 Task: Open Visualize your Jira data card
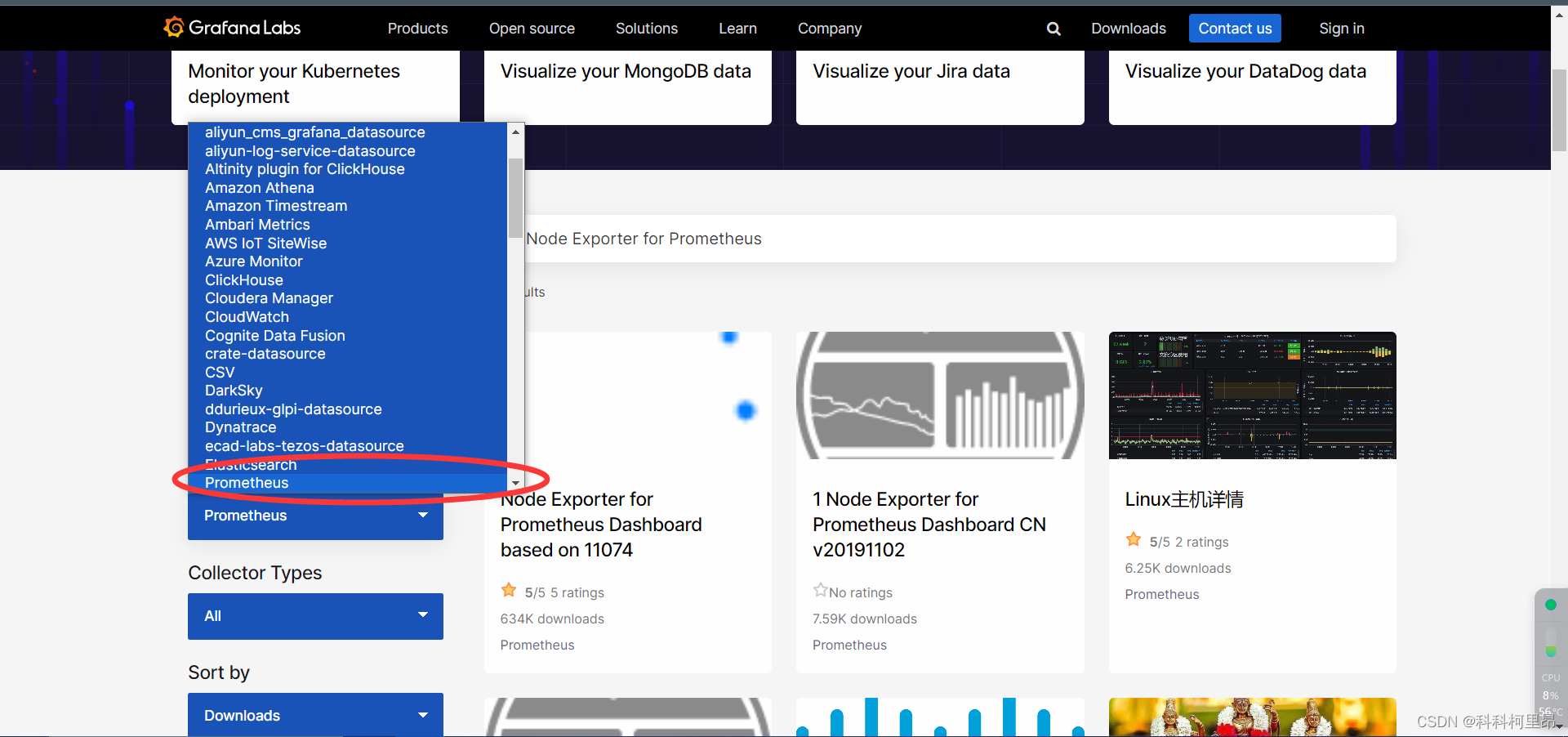940,87
